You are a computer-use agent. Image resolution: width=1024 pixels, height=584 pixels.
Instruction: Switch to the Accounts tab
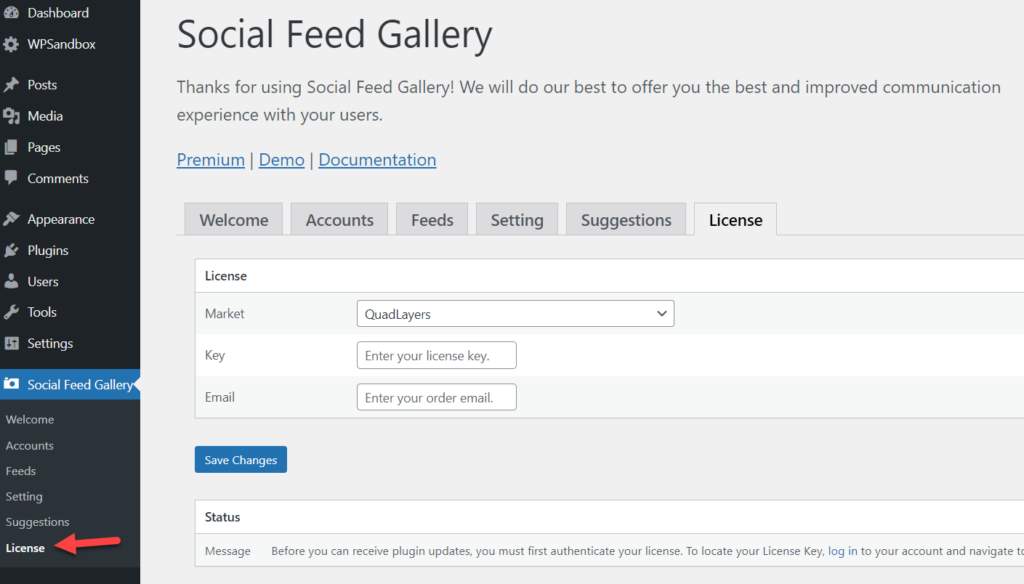click(340, 219)
